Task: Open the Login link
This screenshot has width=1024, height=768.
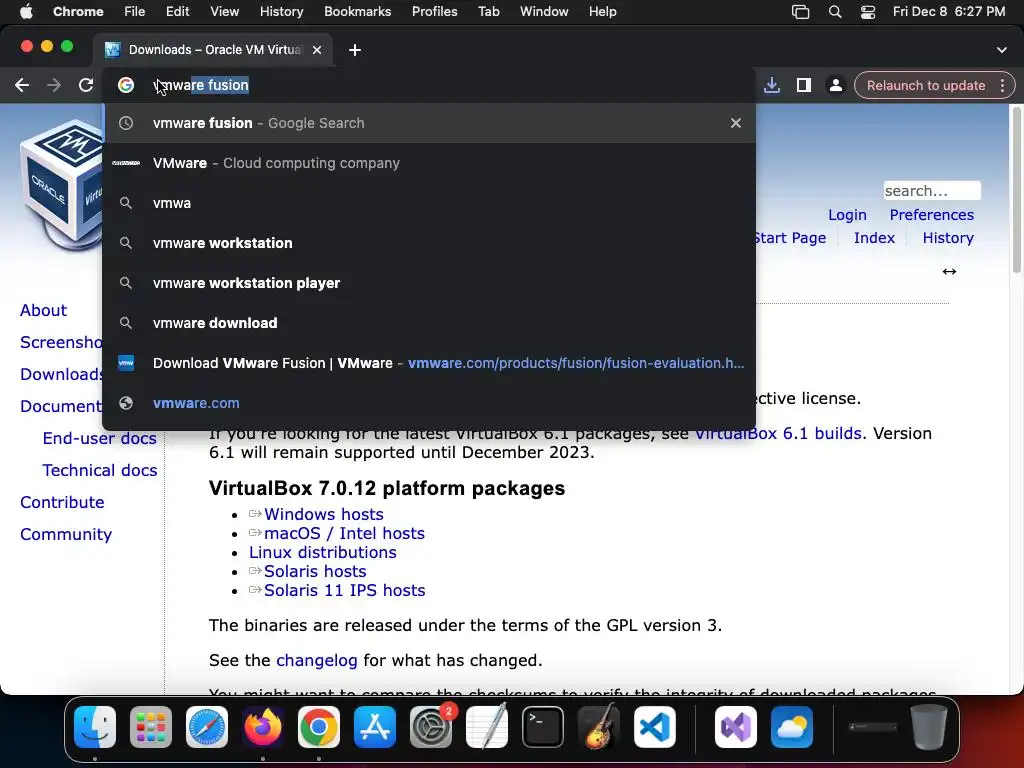Action: point(847,215)
